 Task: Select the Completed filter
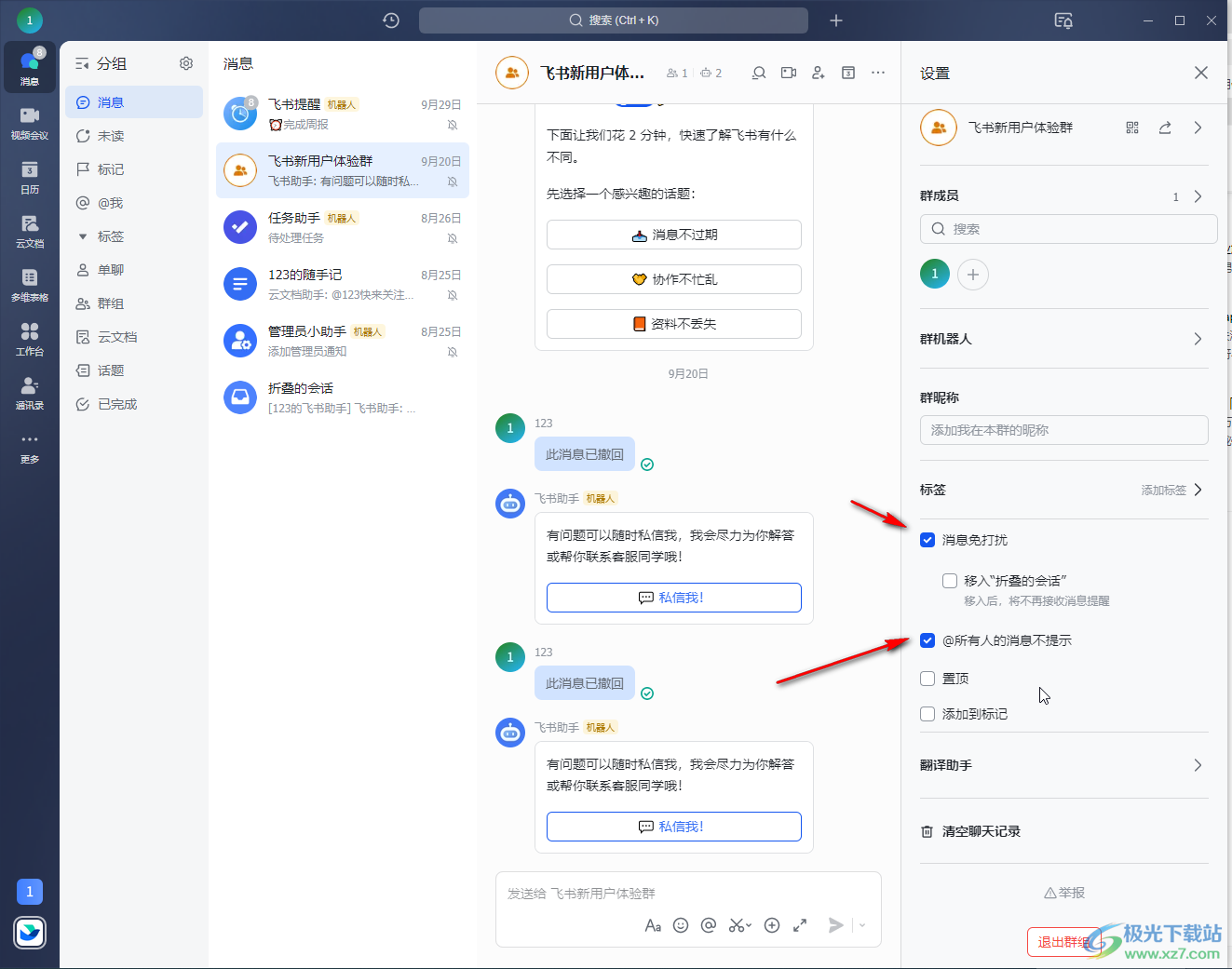pyautogui.click(x=134, y=404)
